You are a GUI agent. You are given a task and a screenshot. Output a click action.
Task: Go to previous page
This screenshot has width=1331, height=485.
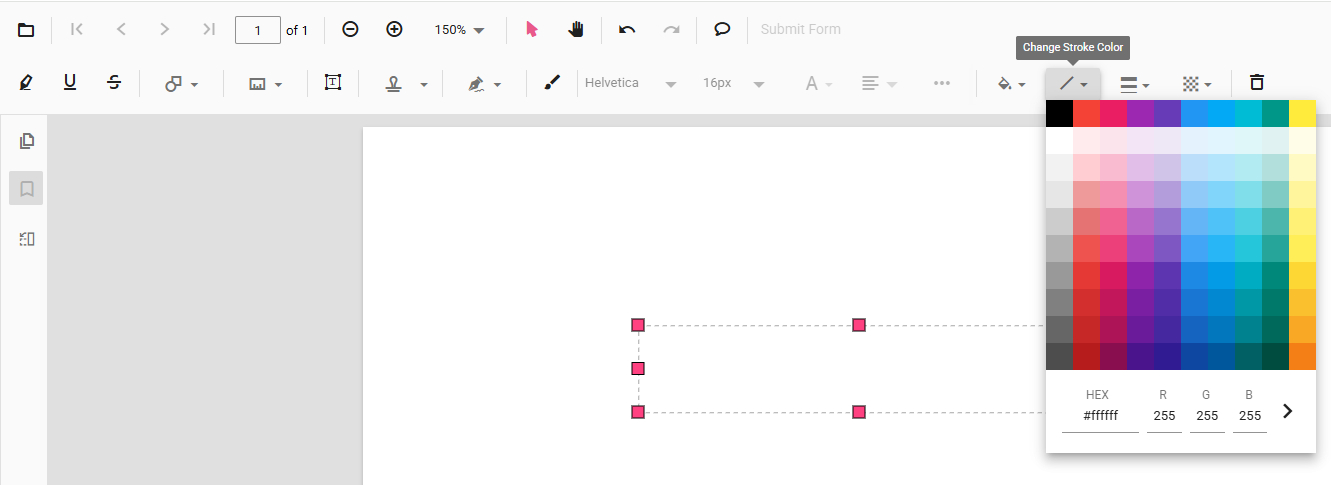point(121,29)
